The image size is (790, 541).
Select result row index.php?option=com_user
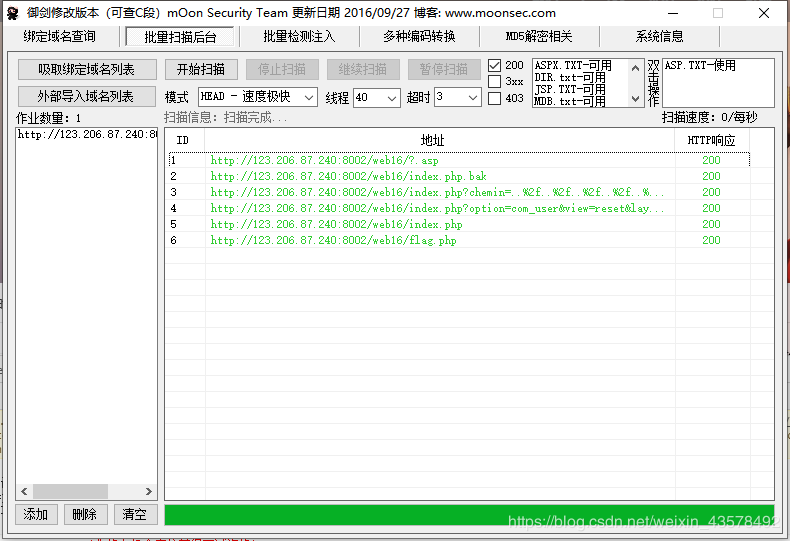tap(459, 208)
